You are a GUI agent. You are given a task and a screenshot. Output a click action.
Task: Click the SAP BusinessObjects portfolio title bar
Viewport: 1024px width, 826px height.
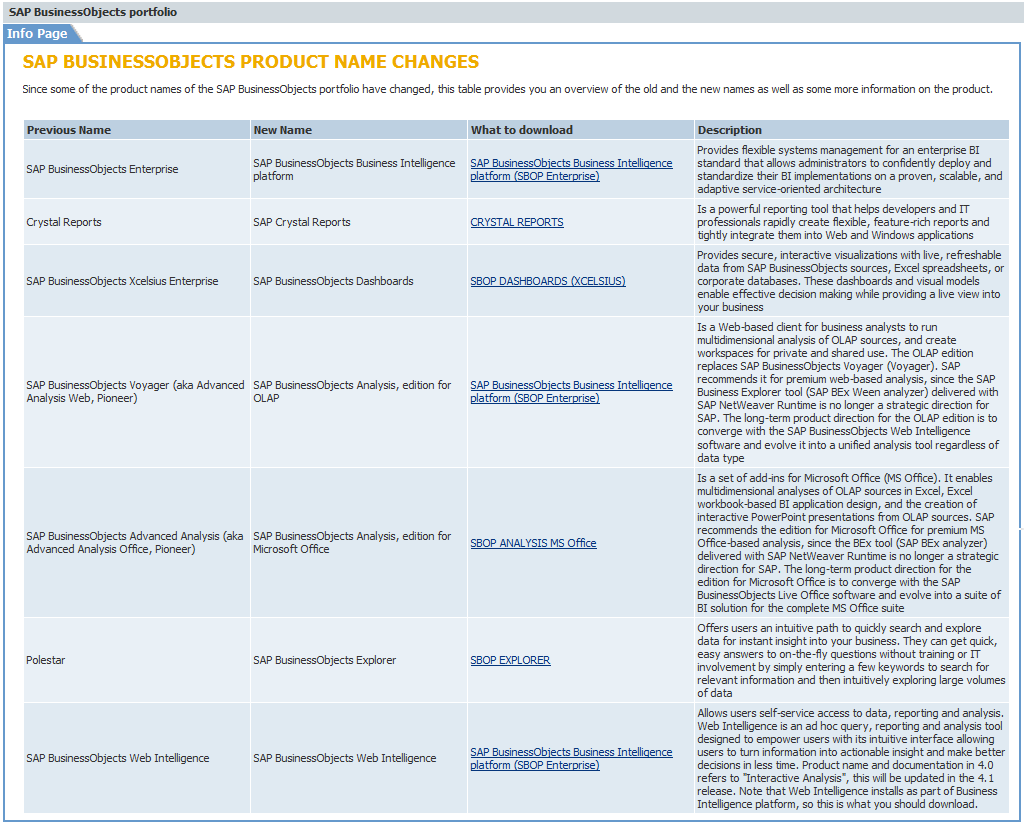pos(93,12)
